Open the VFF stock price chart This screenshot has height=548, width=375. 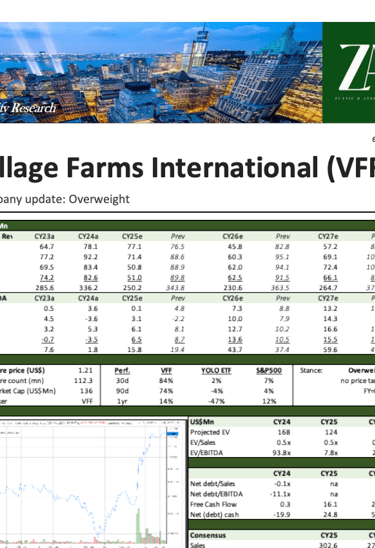pyautogui.click(x=93, y=483)
